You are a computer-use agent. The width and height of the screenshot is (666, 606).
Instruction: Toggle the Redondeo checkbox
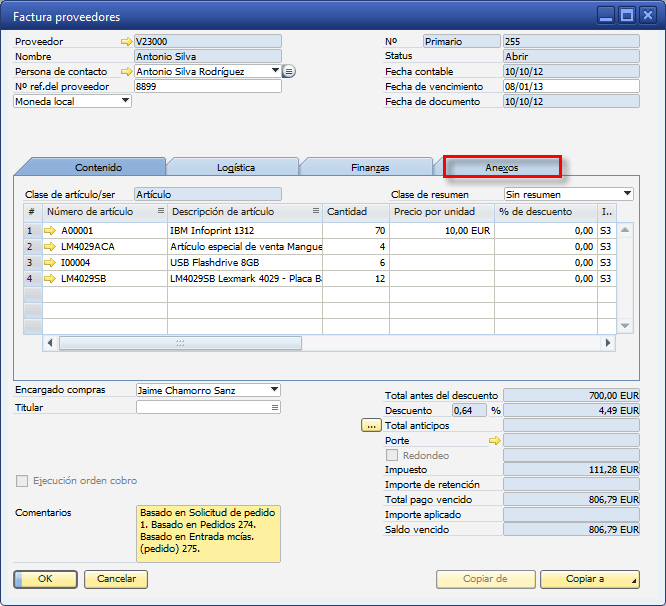[x=392, y=455]
